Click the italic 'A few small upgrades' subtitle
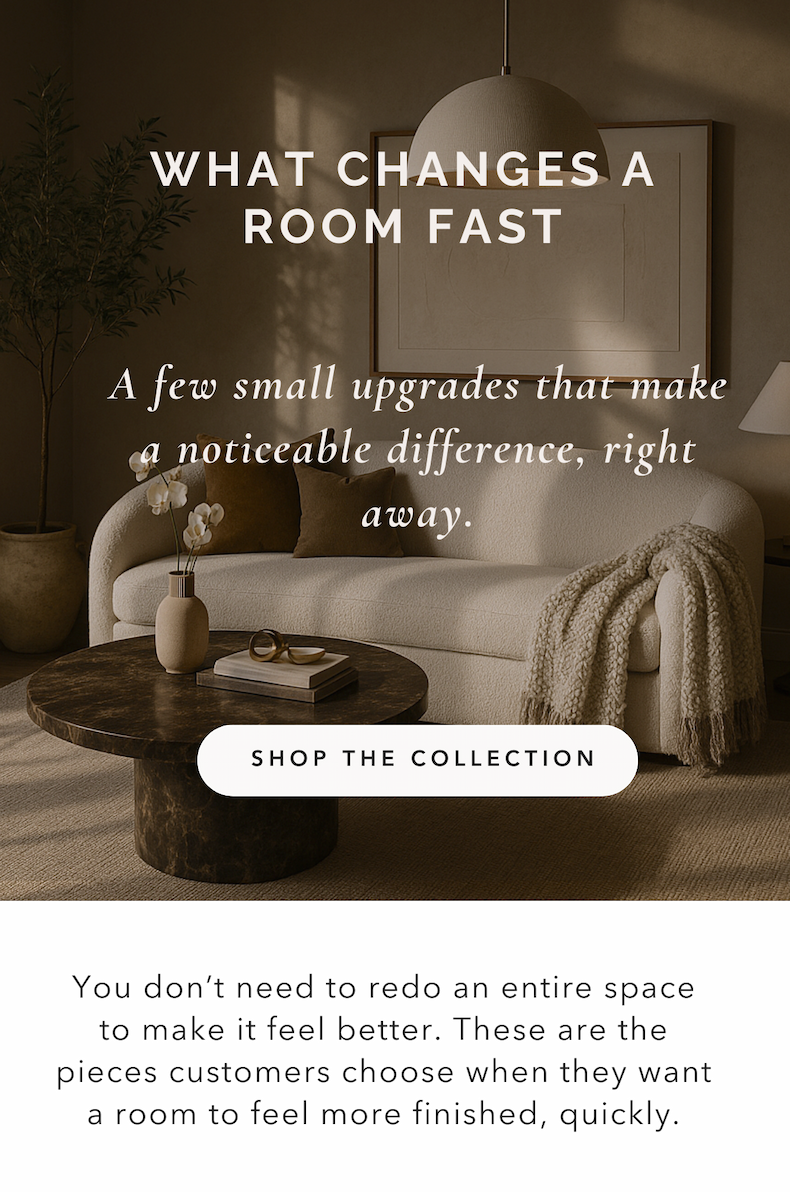The height and width of the screenshot is (1192, 790). point(417,449)
